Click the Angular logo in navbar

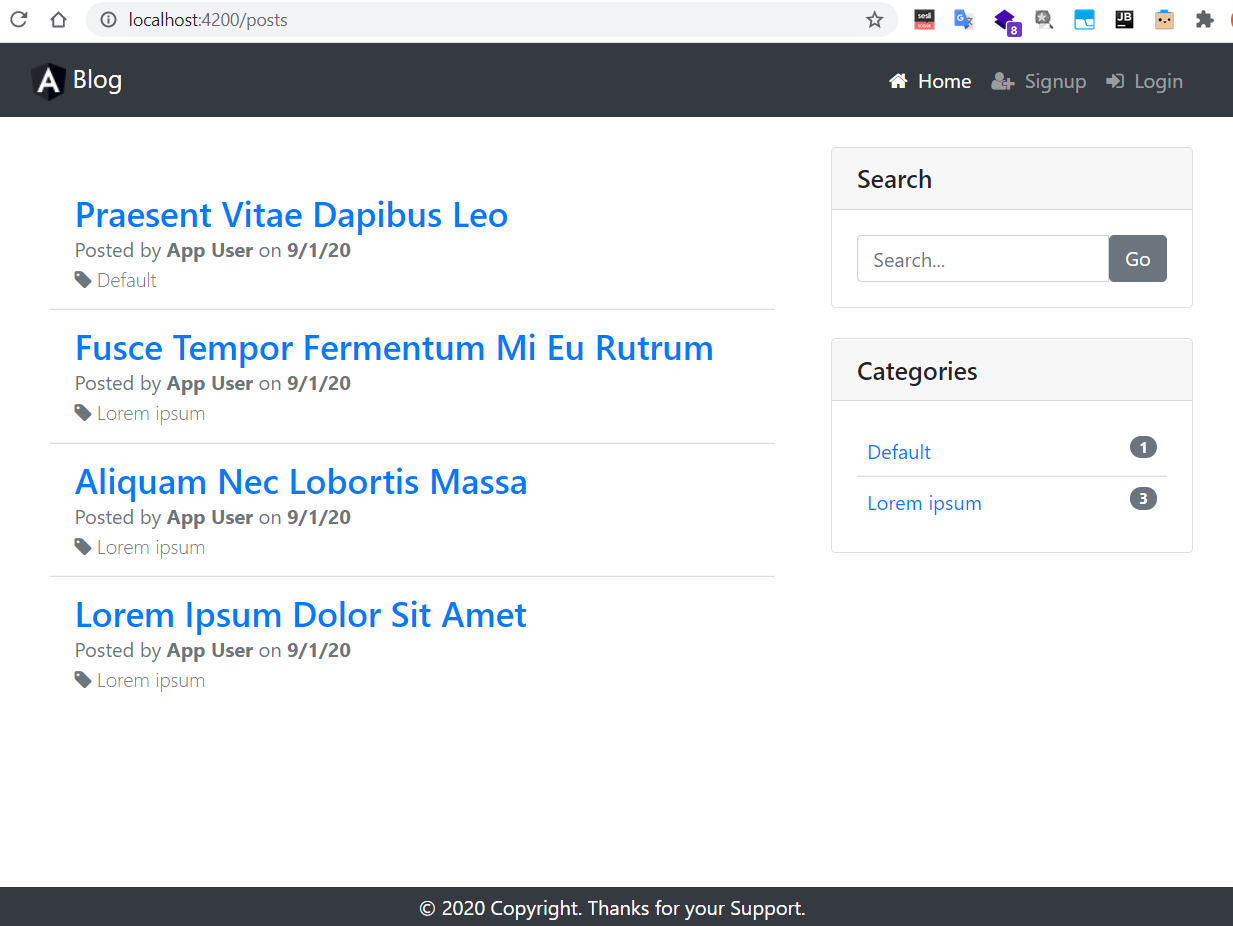(x=48, y=81)
